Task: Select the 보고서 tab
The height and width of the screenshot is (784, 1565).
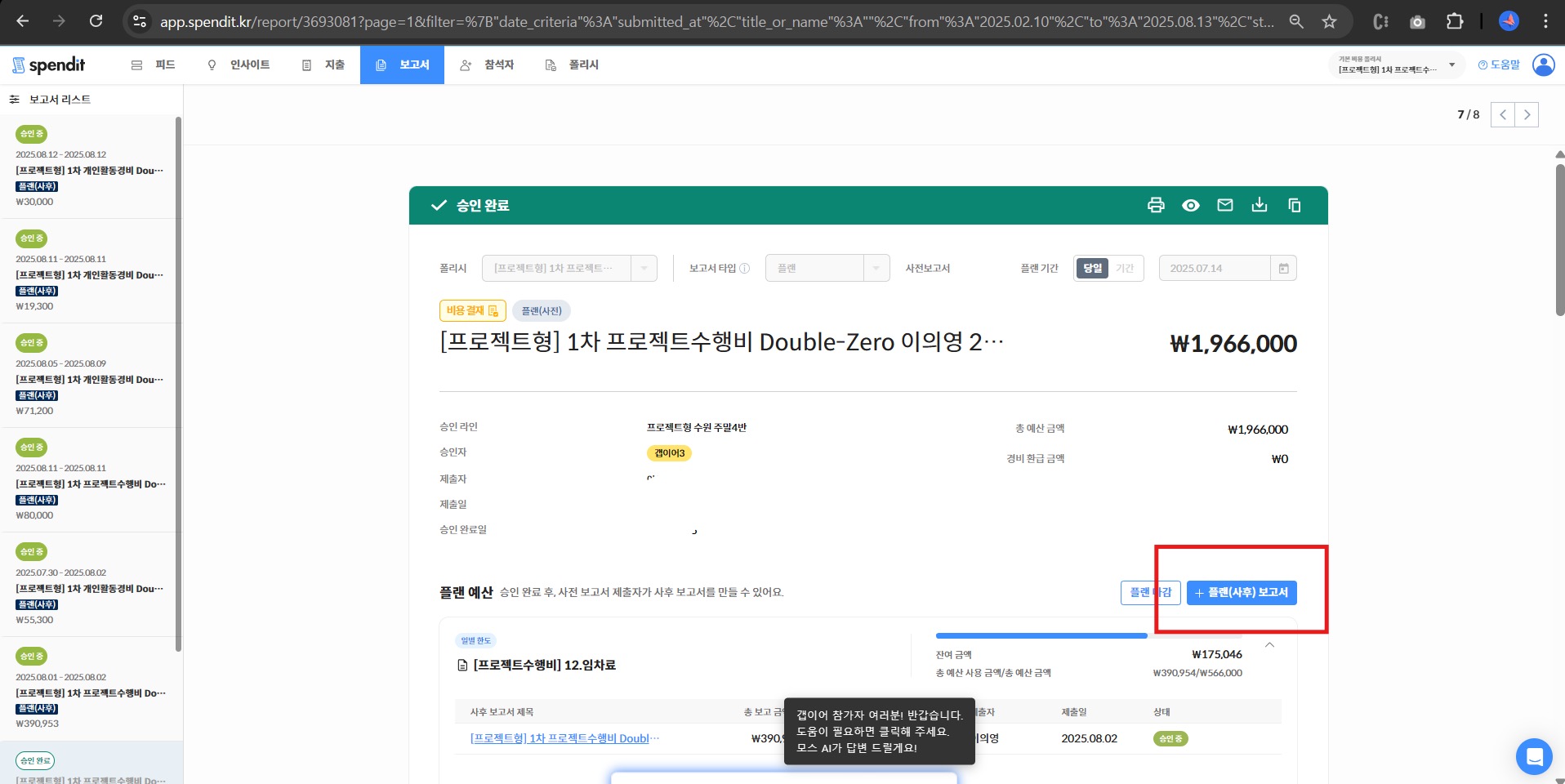Action: pos(402,65)
